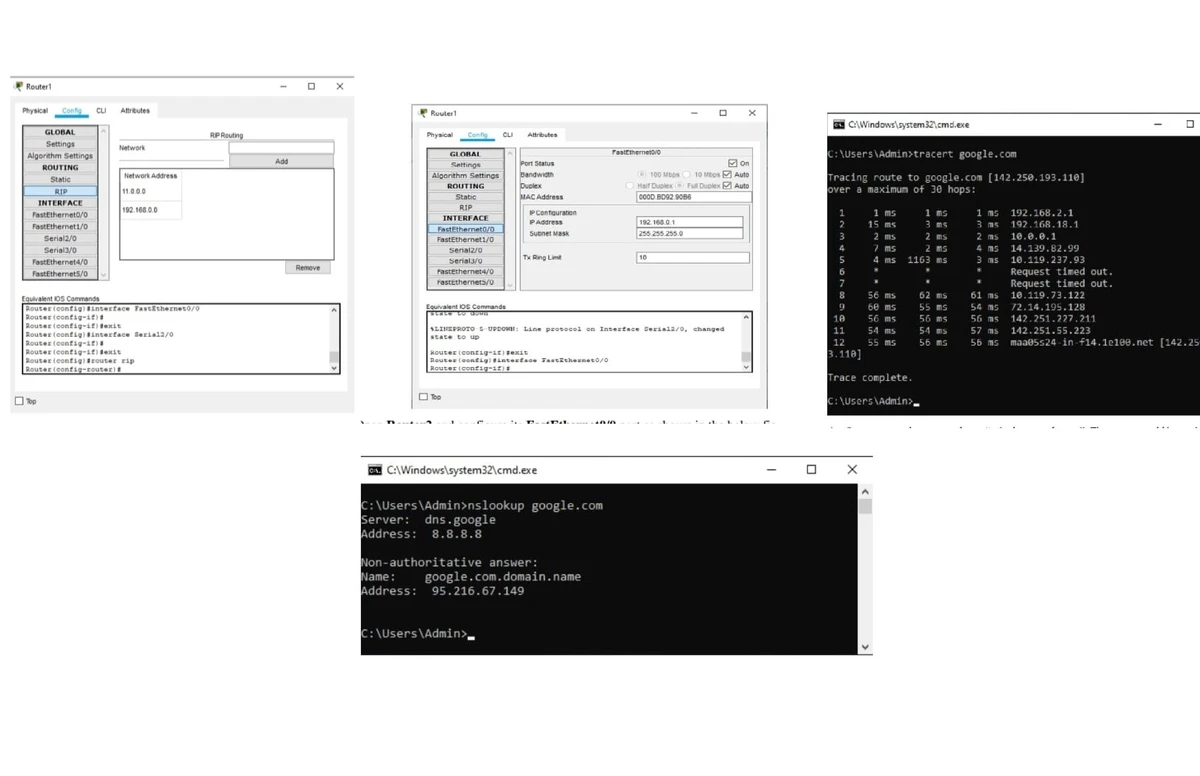The height and width of the screenshot is (776, 1200).
Task: Select highlighted RIP item in RIP Routing window
Action: click(60, 191)
